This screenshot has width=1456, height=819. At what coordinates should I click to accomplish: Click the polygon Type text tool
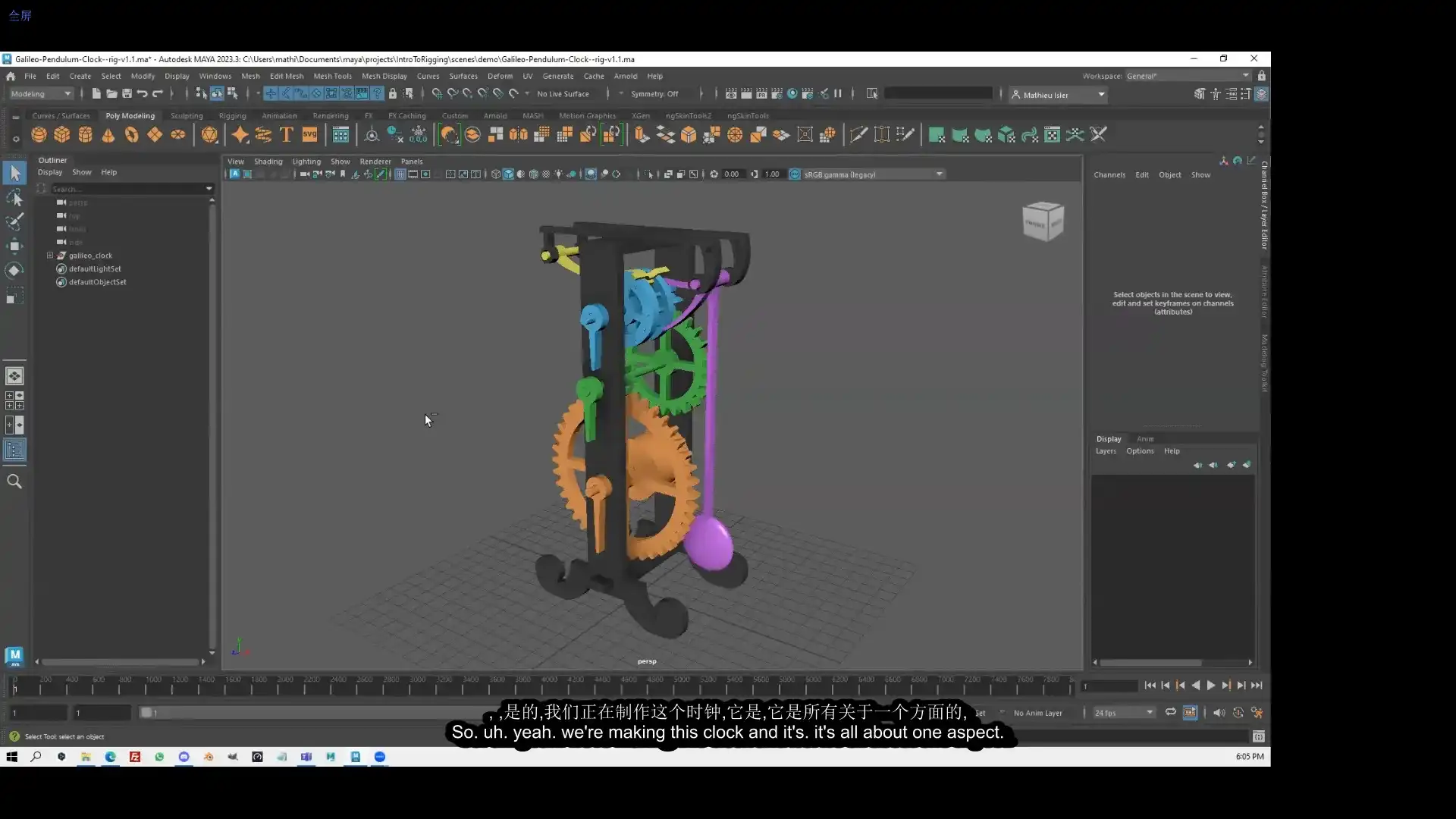[x=287, y=135]
